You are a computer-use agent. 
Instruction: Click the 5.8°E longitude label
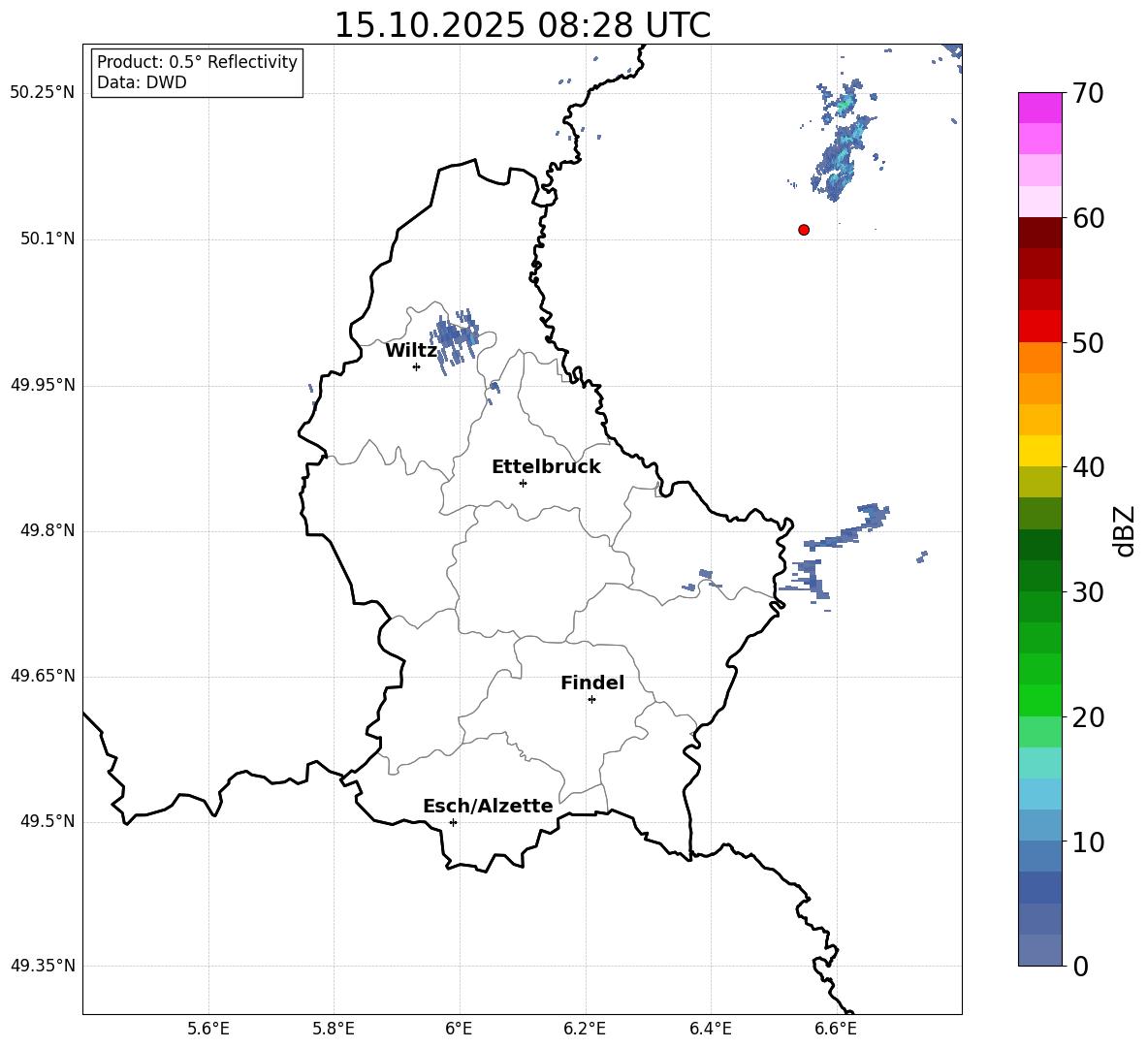coord(334,1030)
